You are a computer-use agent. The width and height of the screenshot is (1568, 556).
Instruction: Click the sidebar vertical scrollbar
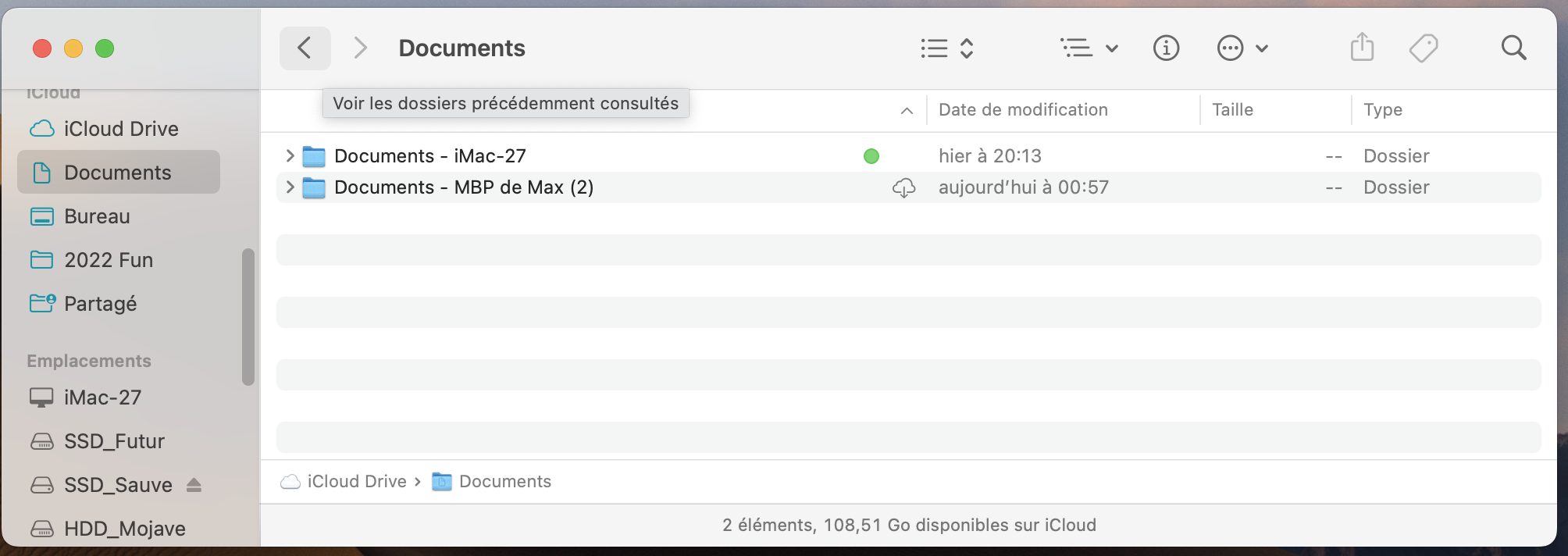coord(248,316)
